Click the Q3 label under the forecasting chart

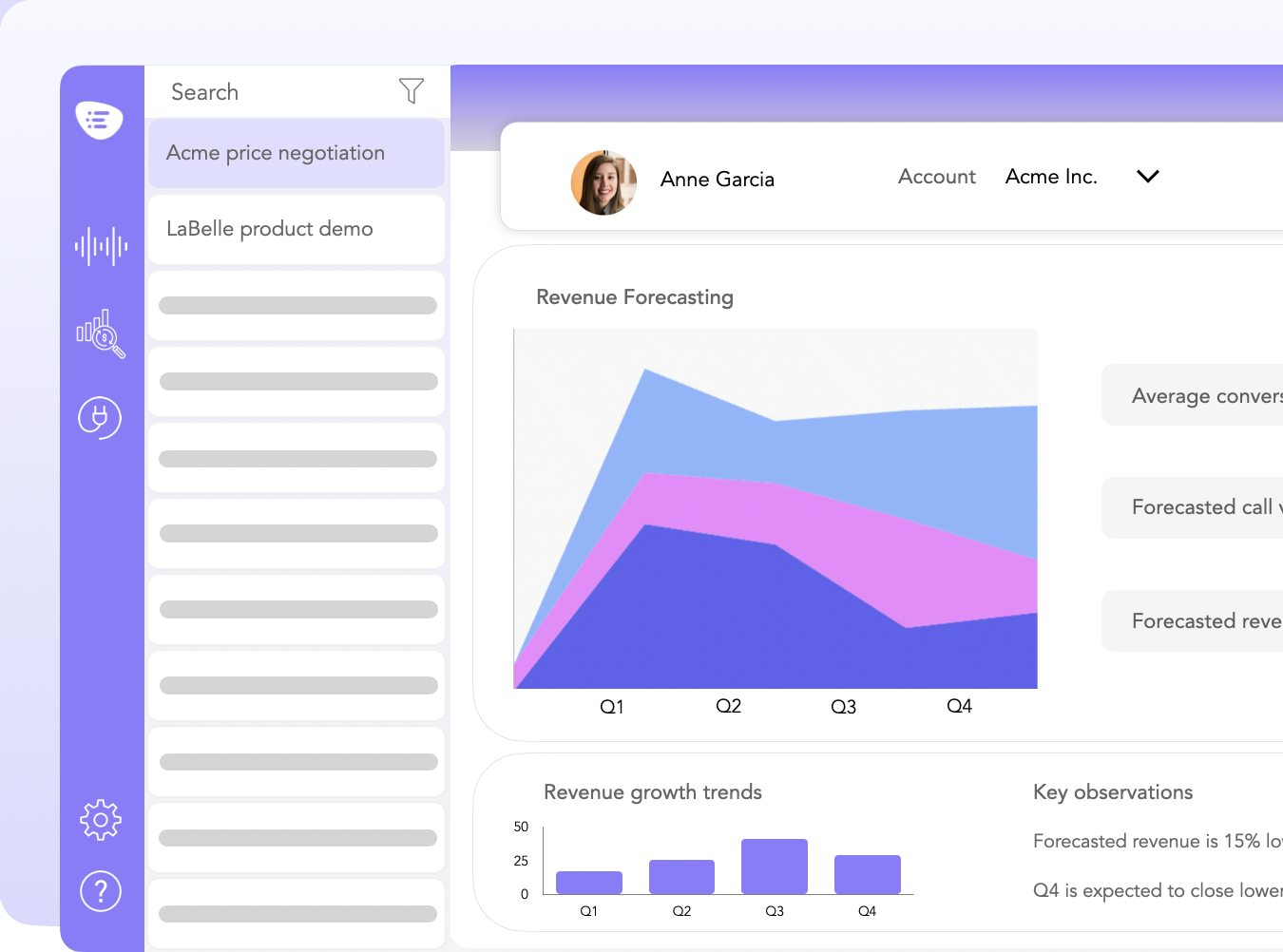coord(844,707)
